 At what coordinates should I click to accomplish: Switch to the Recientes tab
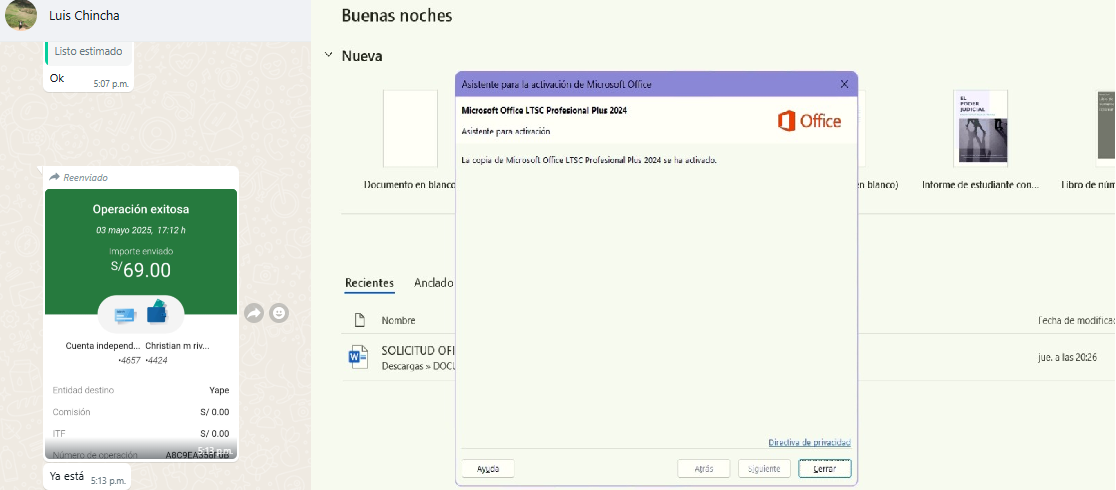coord(369,283)
